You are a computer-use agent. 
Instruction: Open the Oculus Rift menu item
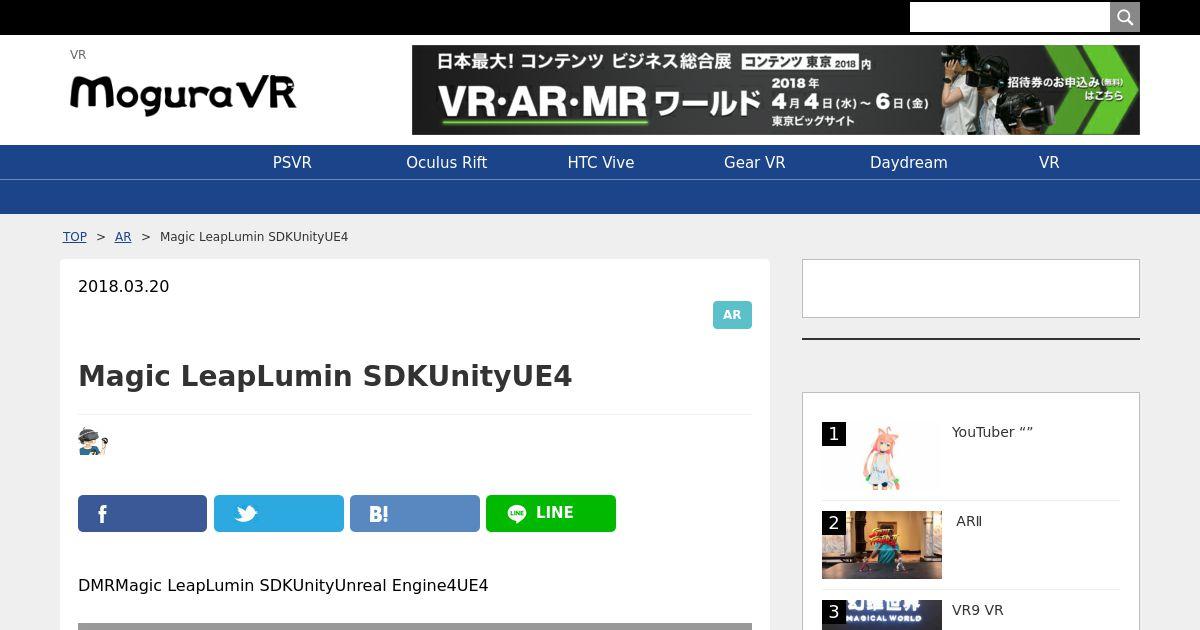(x=446, y=163)
